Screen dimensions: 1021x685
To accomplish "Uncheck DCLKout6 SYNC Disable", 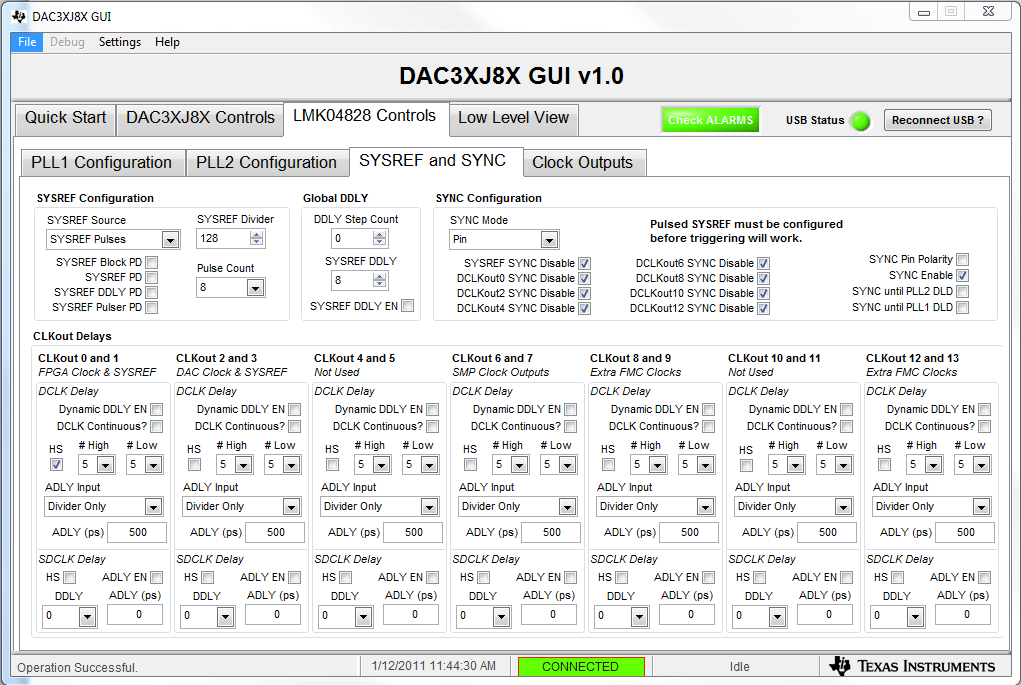I will pyautogui.click(x=764, y=263).
